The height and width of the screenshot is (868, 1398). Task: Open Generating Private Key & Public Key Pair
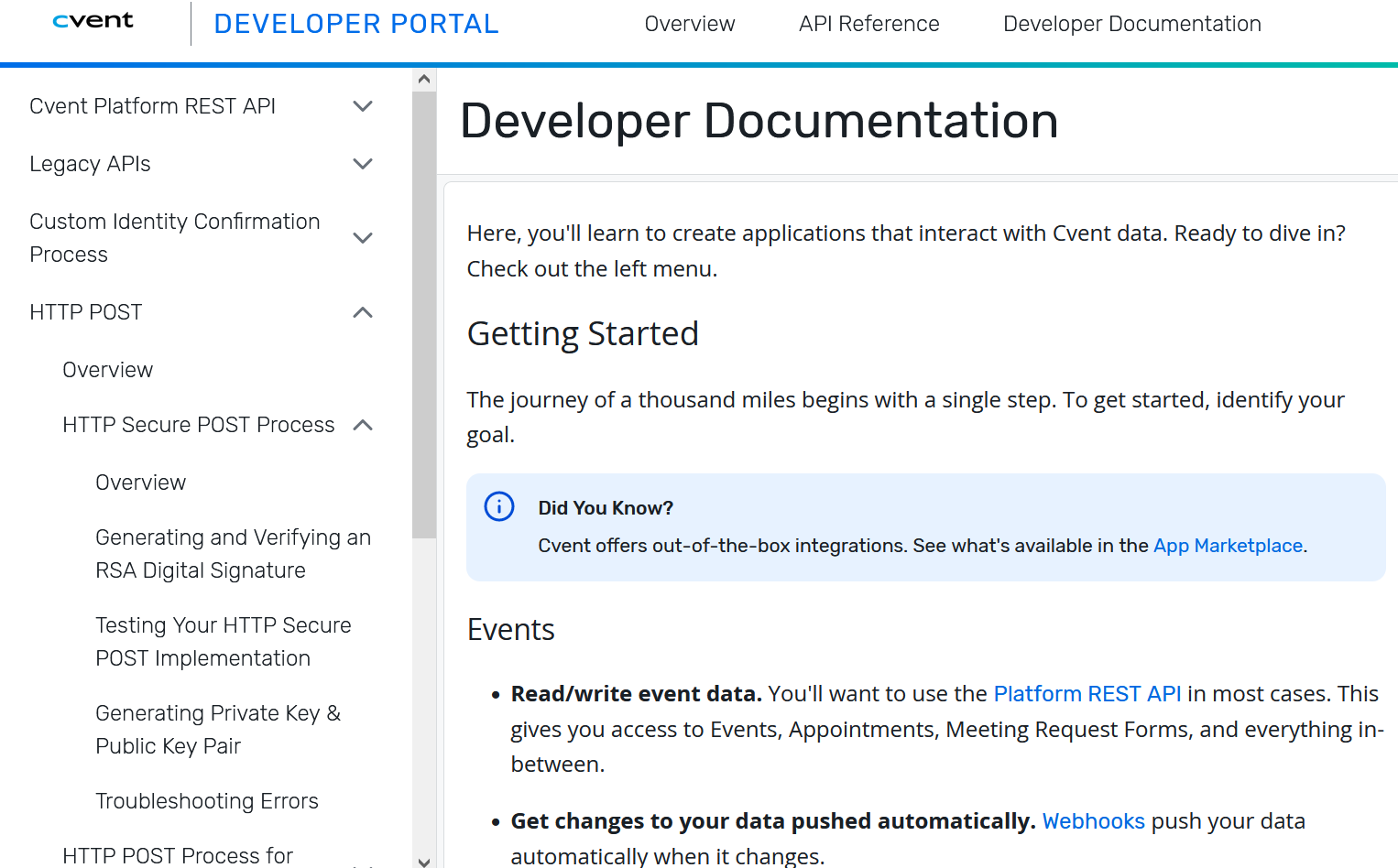(x=218, y=730)
